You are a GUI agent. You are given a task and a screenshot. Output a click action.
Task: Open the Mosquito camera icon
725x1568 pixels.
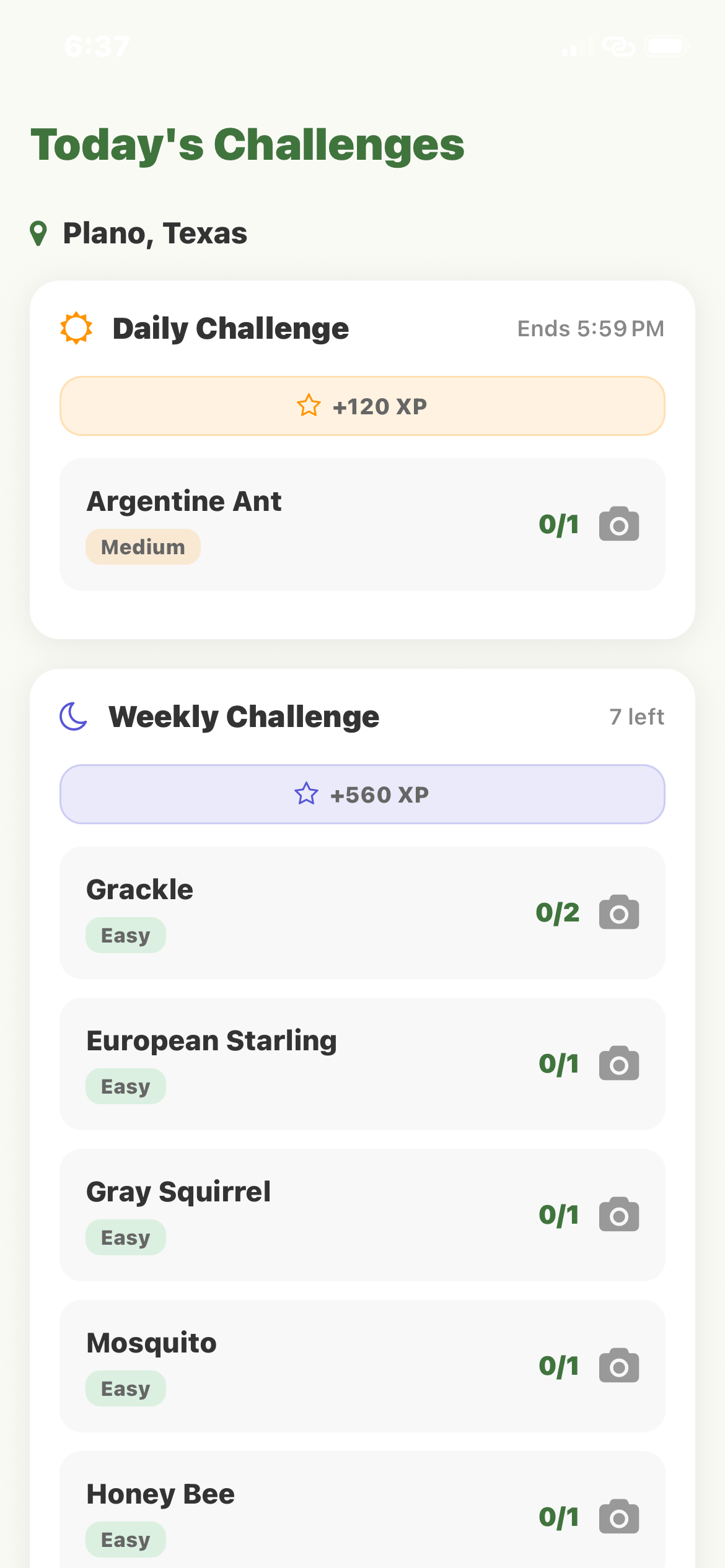[618, 1366]
